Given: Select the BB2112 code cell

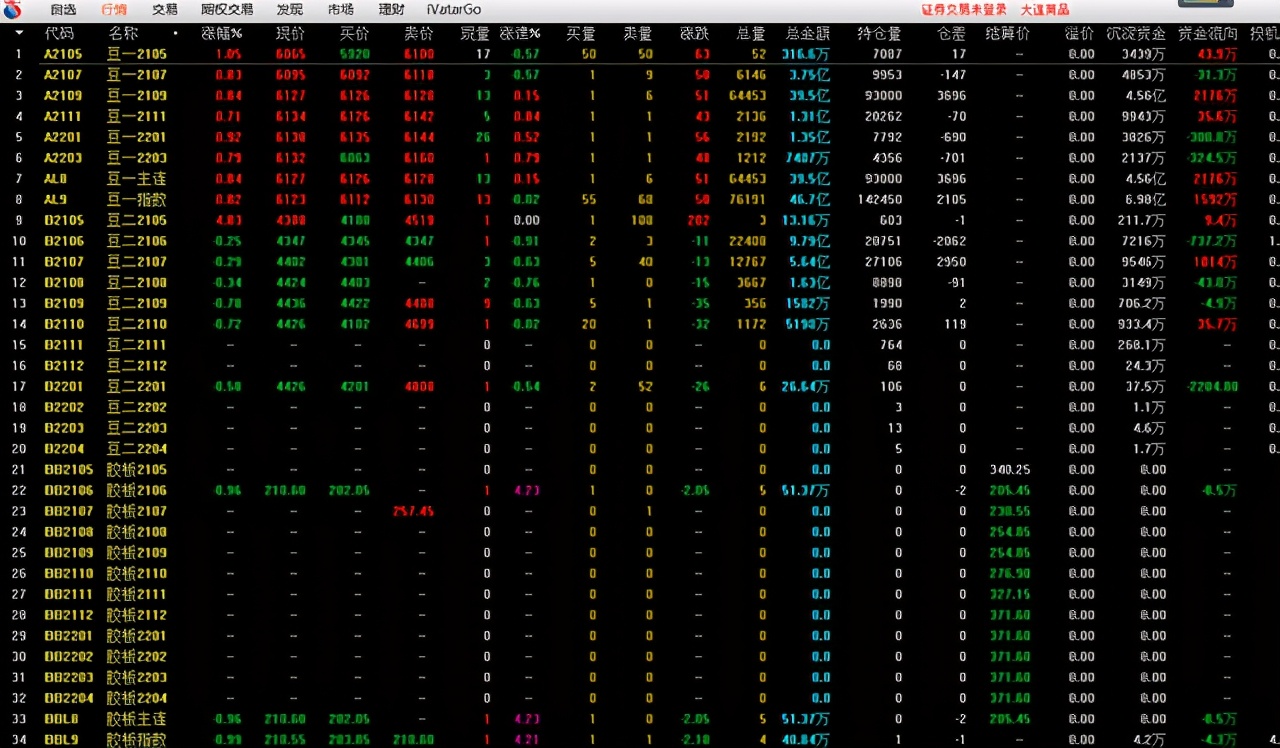Looking at the screenshot, I should click(x=68, y=615).
